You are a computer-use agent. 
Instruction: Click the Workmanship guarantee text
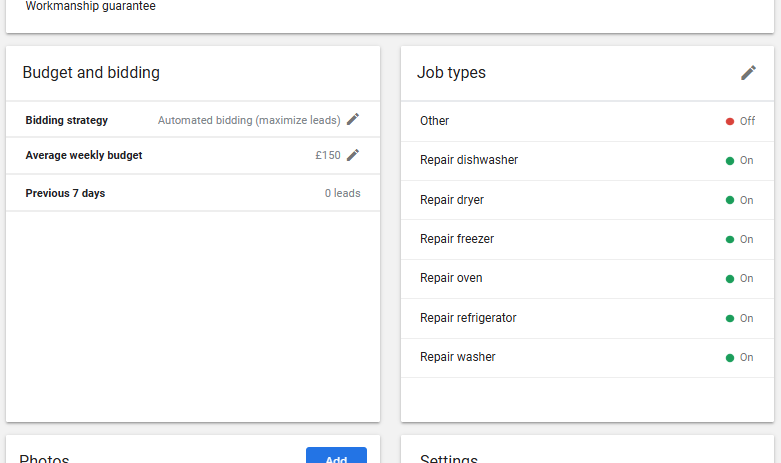91,6
